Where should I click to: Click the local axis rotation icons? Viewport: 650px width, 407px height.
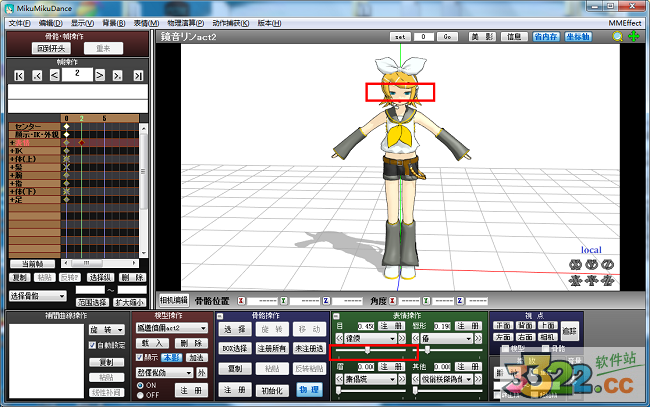[591, 265]
